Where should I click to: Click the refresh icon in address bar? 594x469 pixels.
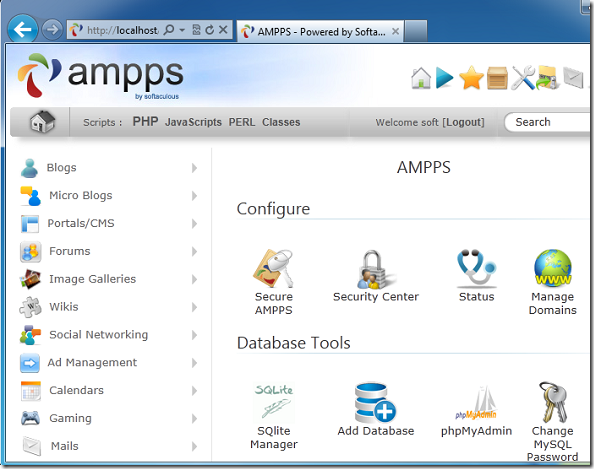tap(209, 30)
